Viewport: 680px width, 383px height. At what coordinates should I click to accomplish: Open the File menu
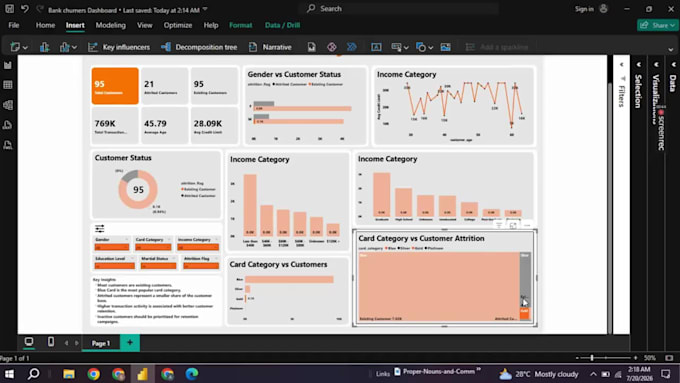[14, 25]
